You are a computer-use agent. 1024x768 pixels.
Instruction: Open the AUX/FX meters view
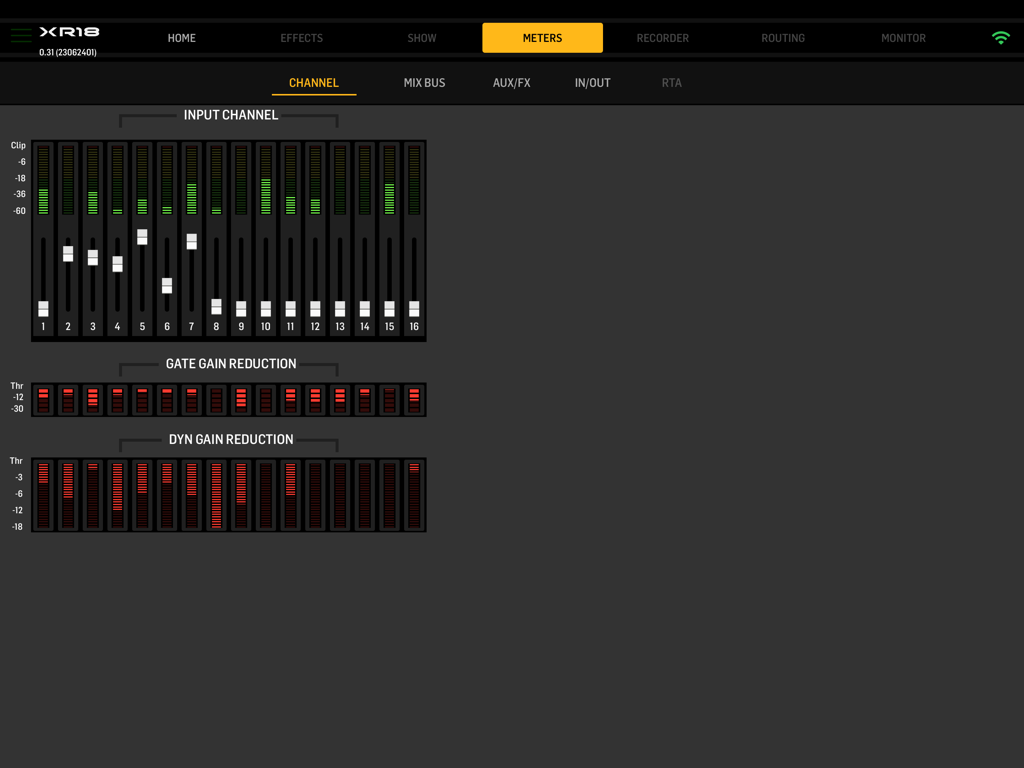coord(511,83)
